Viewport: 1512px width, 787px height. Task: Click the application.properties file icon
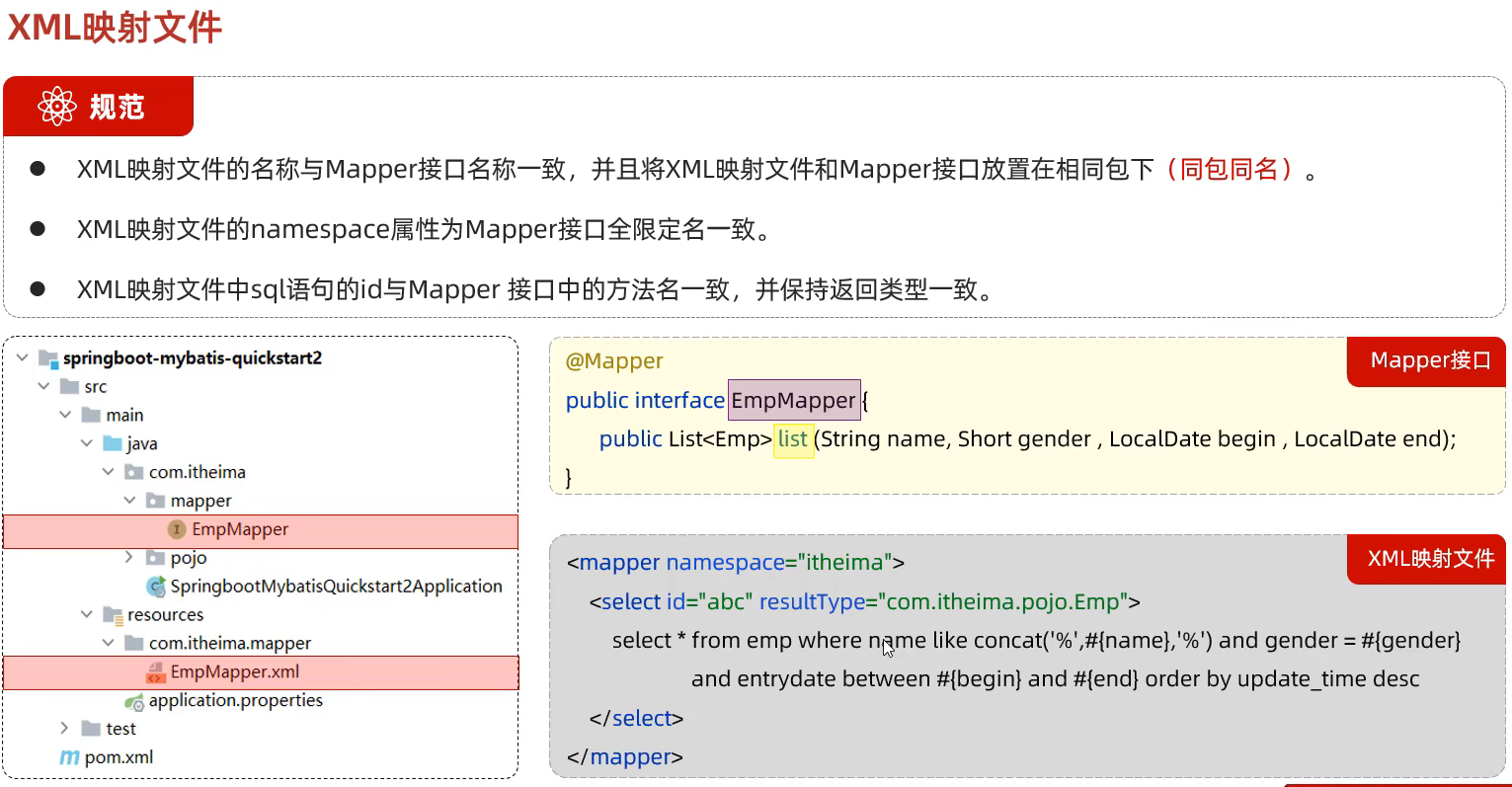[134, 702]
